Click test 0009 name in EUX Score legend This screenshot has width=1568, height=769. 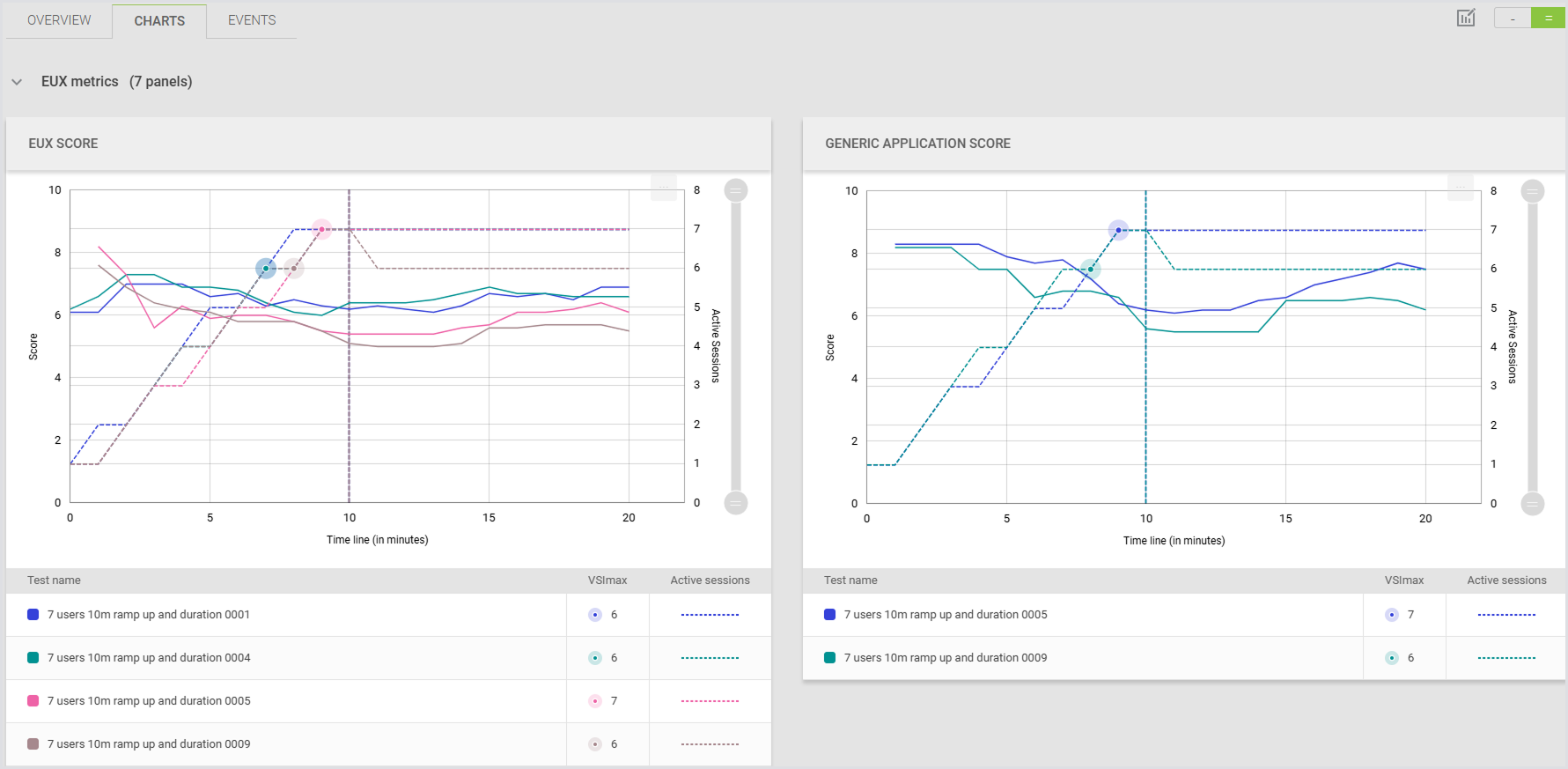pyautogui.click(x=149, y=744)
